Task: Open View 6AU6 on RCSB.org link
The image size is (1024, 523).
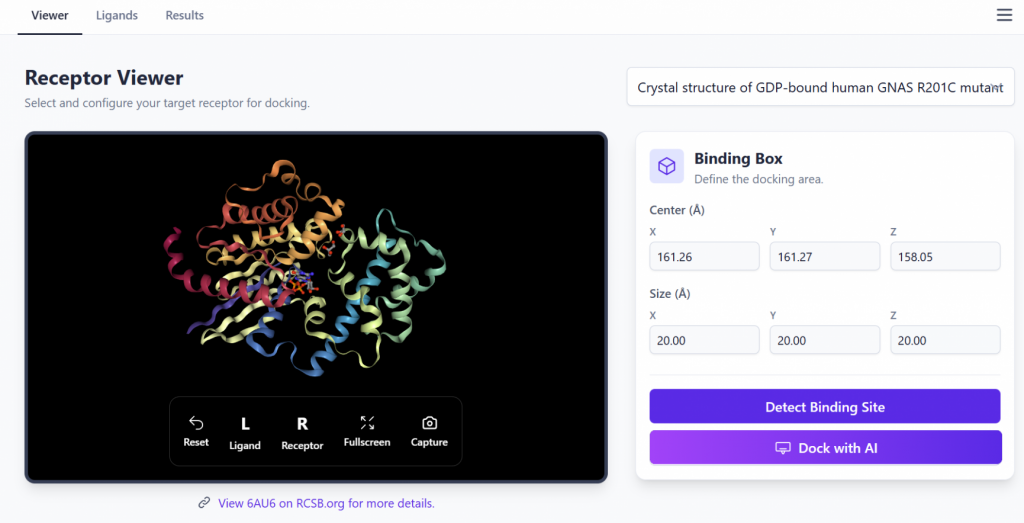Action: tap(326, 503)
